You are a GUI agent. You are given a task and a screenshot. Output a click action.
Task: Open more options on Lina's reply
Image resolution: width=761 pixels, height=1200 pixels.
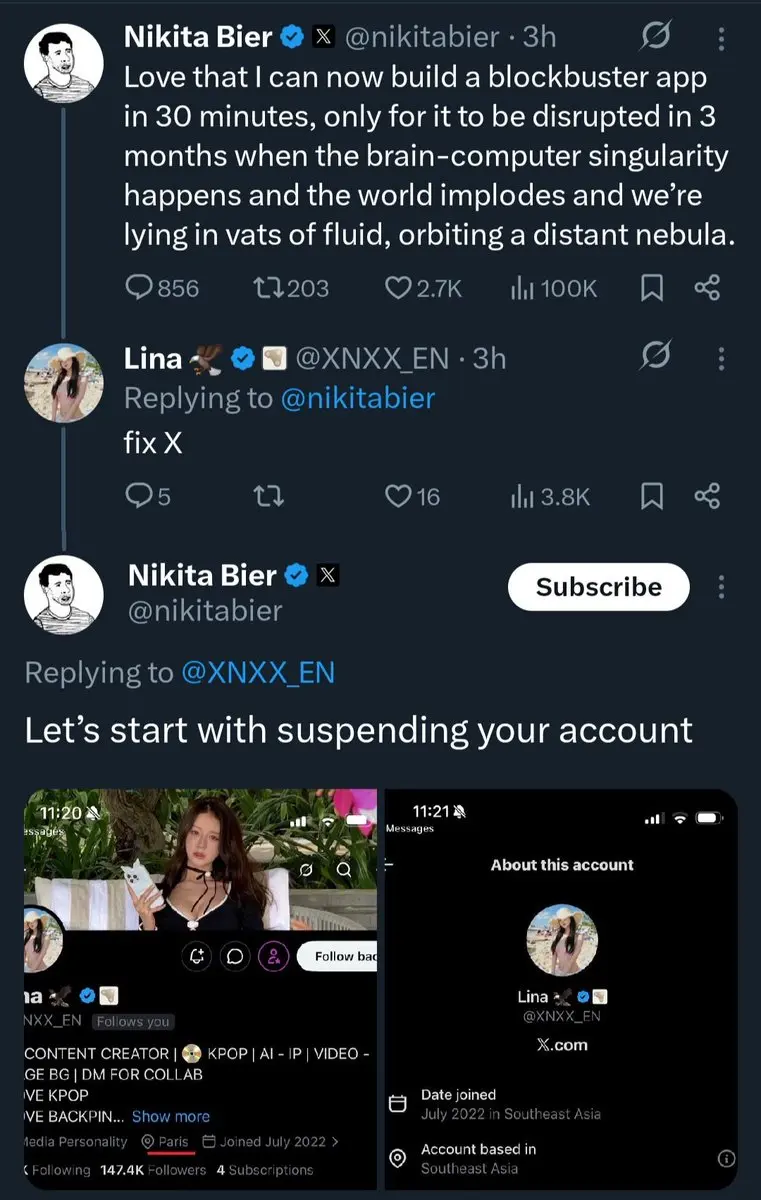pyautogui.click(x=722, y=358)
